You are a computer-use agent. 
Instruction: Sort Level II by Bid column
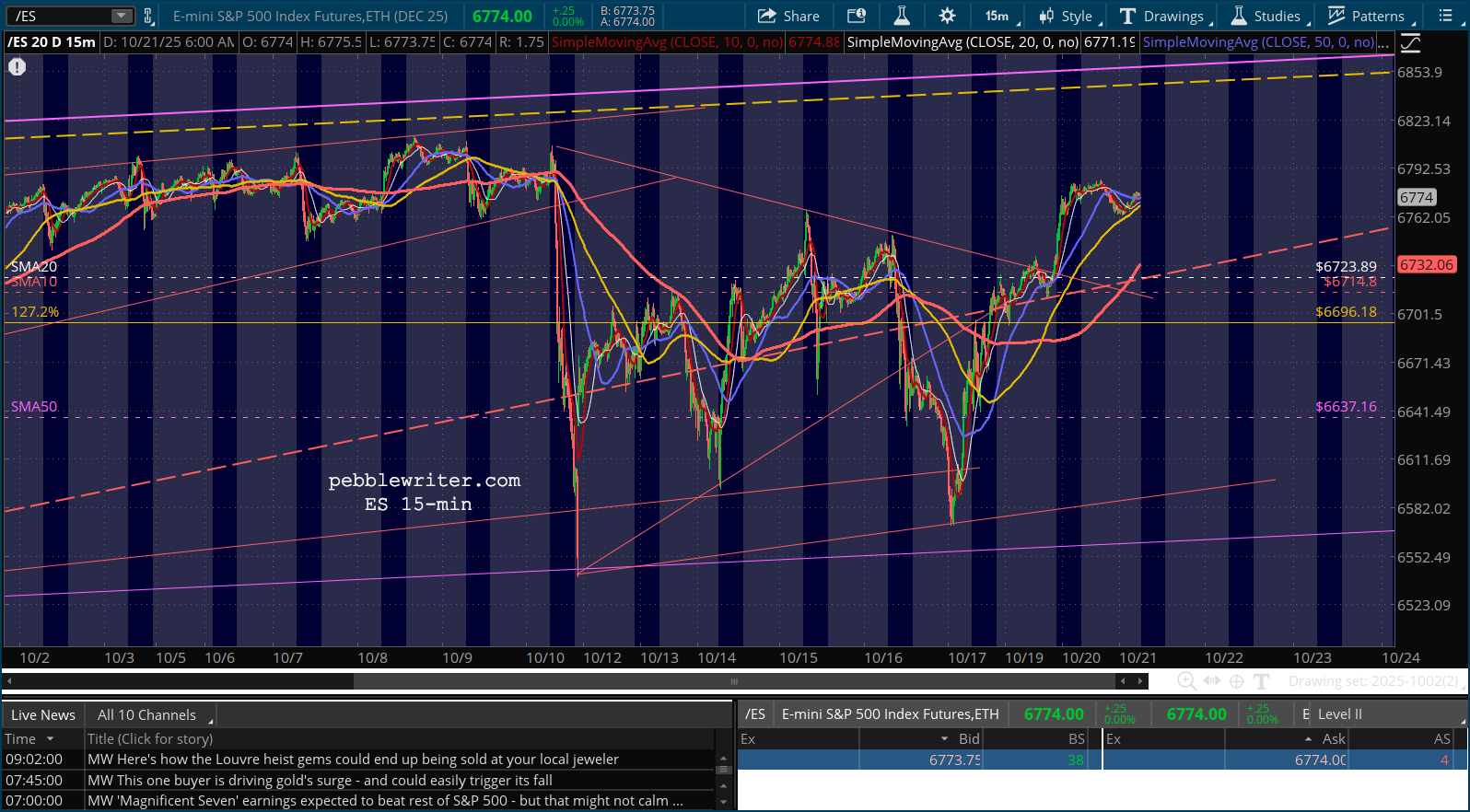click(x=920, y=739)
